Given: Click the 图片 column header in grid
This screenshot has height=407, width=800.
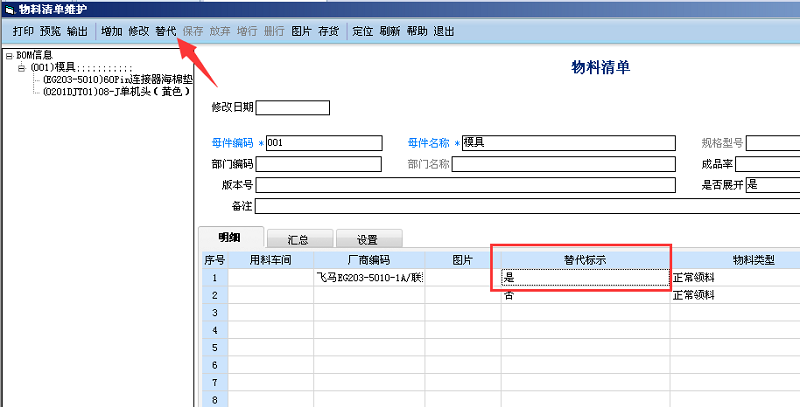Looking at the screenshot, I should [x=463, y=260].
